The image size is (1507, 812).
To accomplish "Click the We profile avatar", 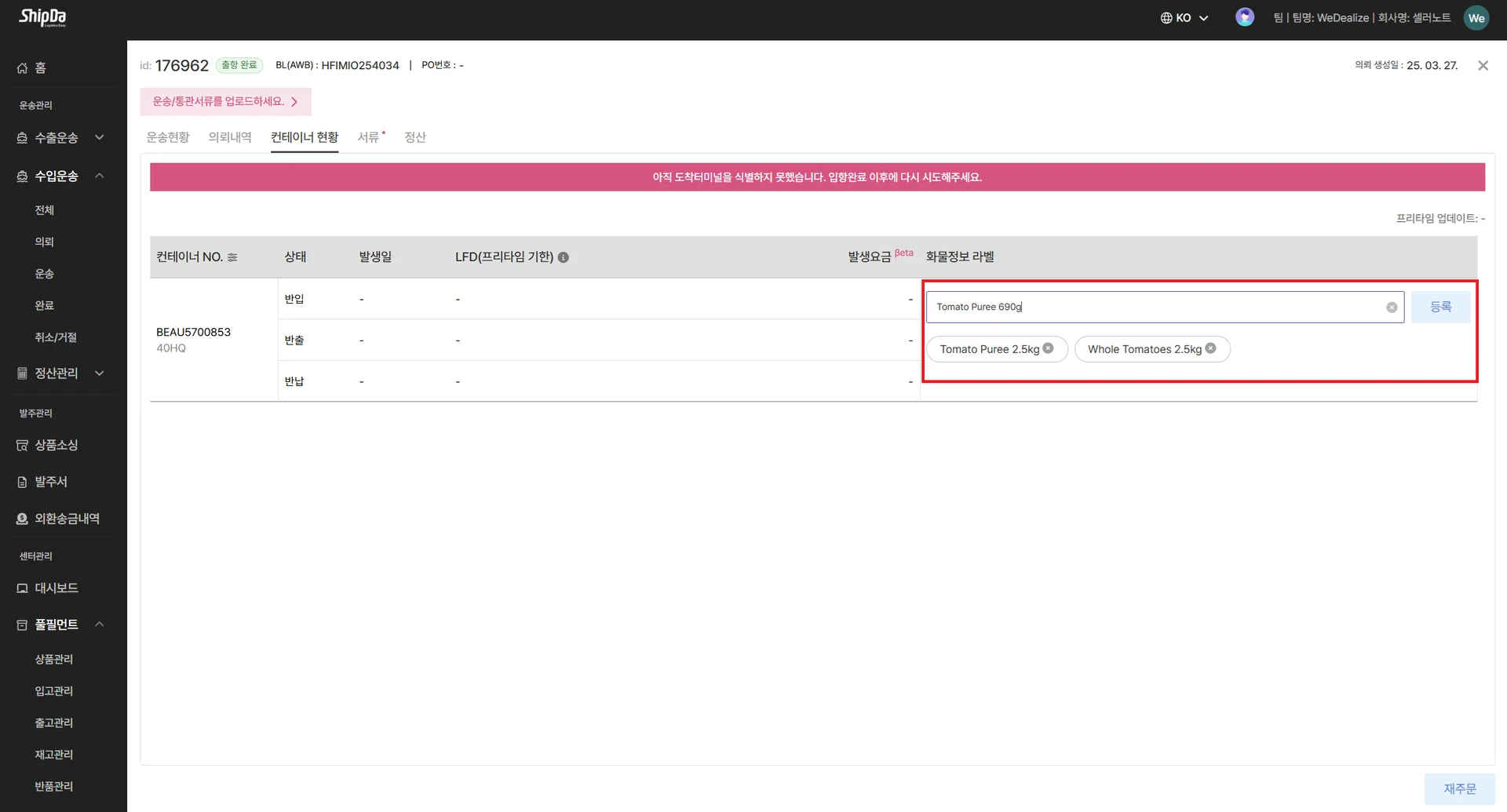I will click(1476, 18).
